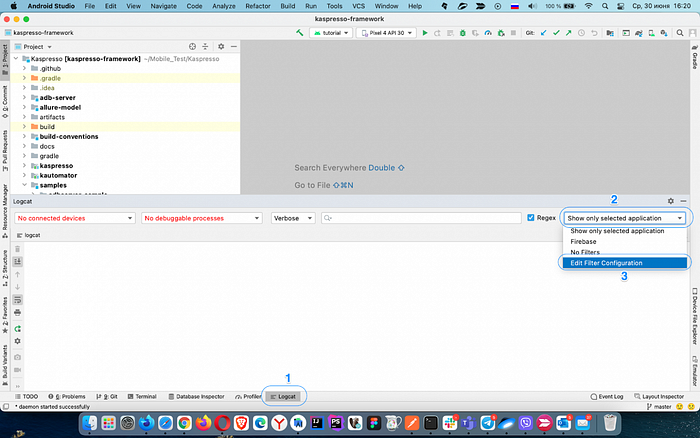Viewport: 700px width, 438px height.
Task: Toggle the Regex checkbox
Action: (x=530, y=218)
